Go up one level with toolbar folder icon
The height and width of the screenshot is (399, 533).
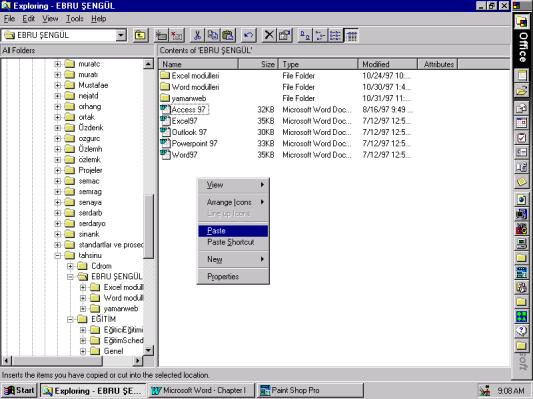pyautogui.click(x=140, y=35)
